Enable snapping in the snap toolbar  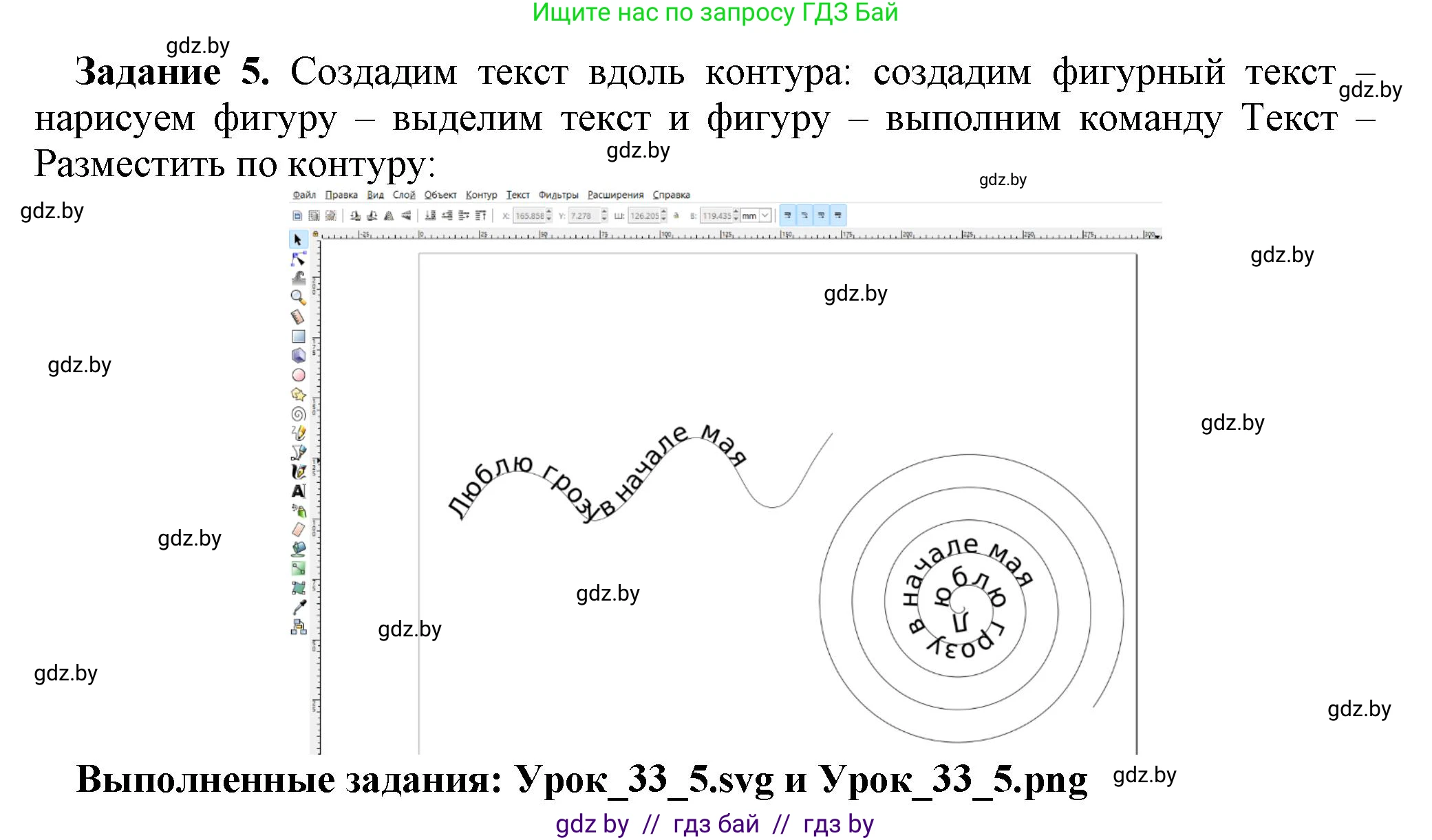(787, 215)
